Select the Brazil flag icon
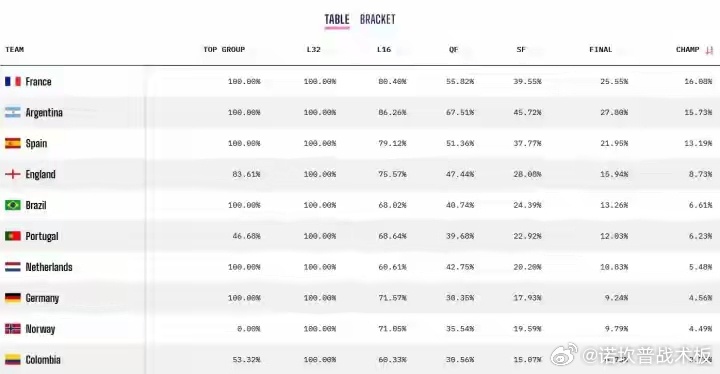The height and width of the screenshot is (374, 720). coord(13,205)
